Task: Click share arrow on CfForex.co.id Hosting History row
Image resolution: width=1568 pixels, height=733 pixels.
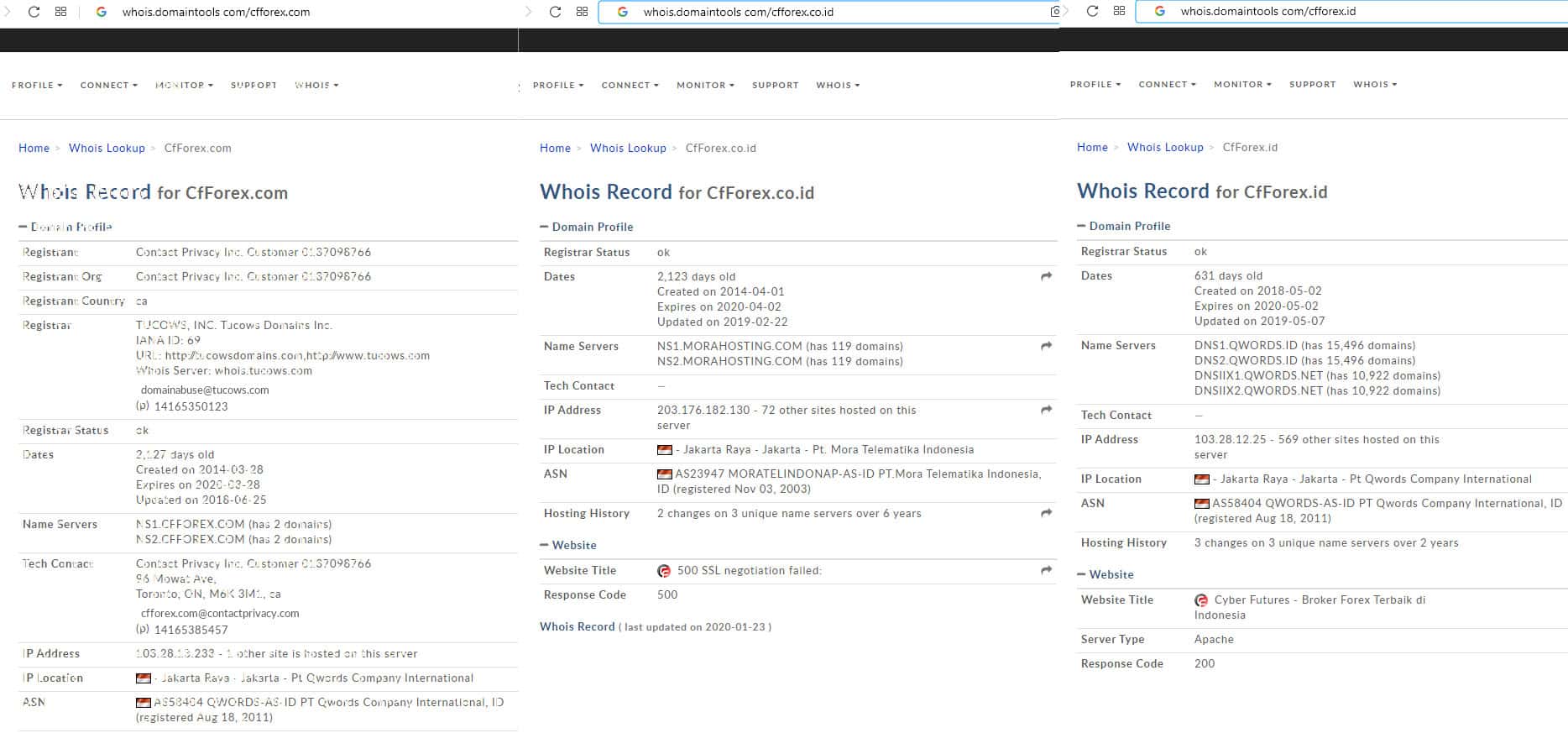Action: (x=1046, y=513)
